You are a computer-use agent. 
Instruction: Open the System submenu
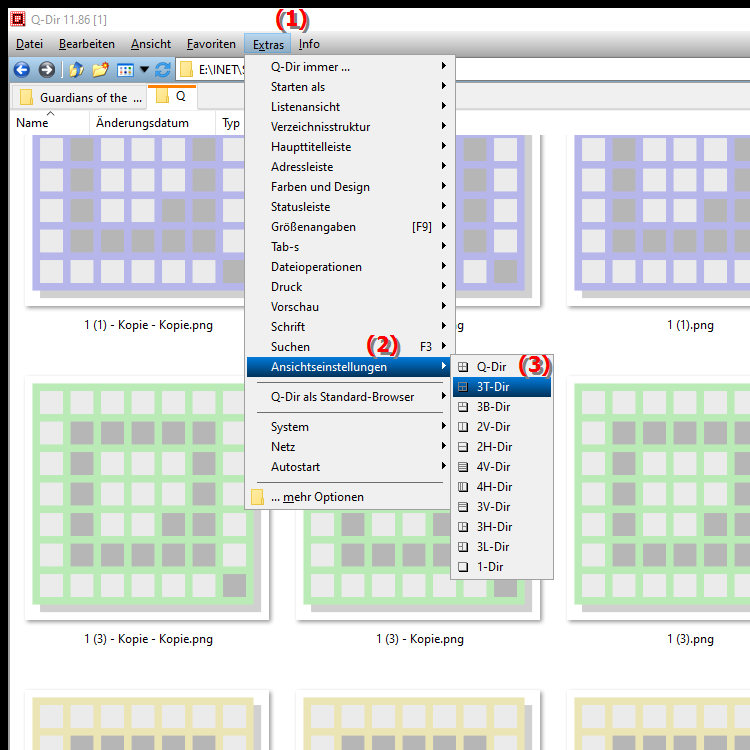349,427
